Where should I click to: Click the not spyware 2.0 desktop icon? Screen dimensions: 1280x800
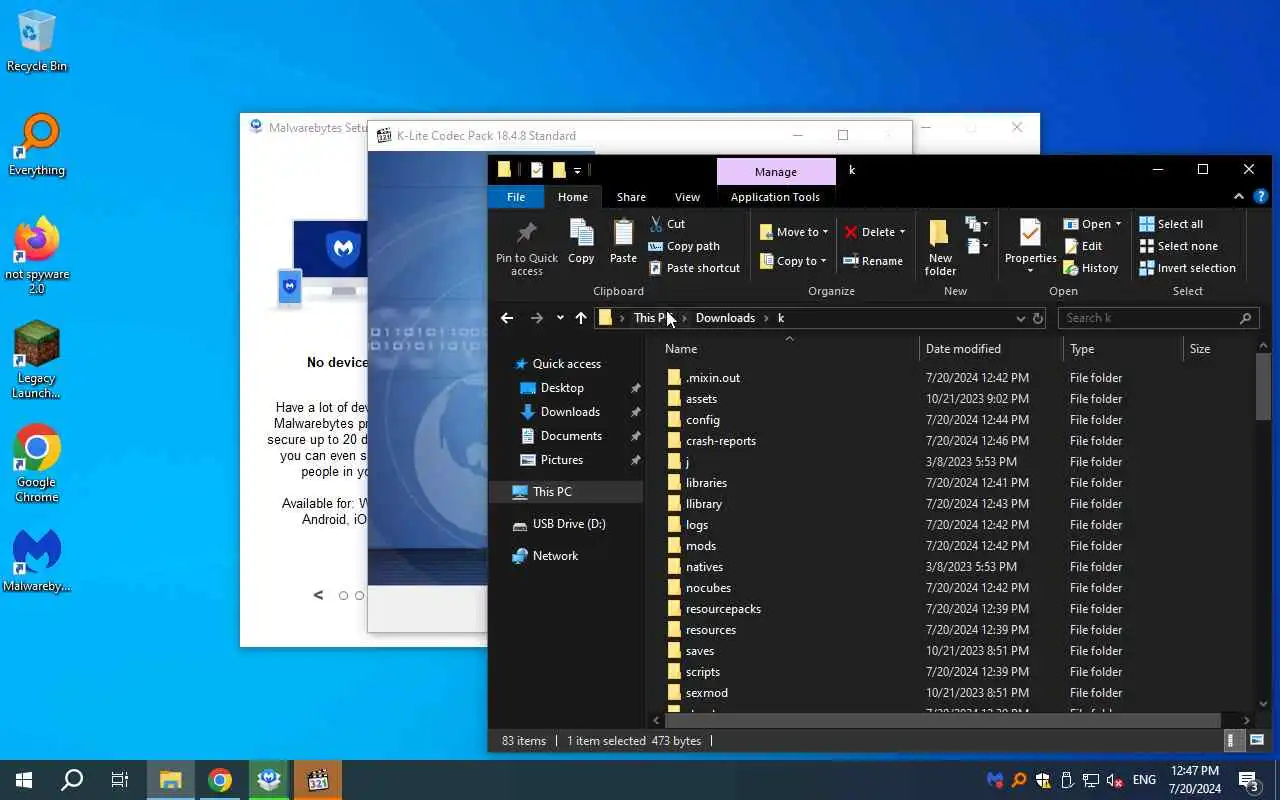[x=37, y=256]
